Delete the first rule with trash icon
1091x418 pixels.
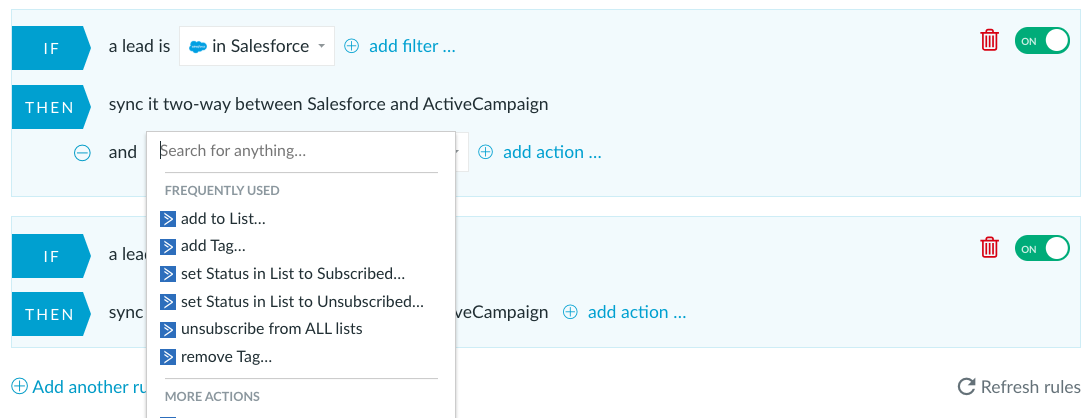pos(989,40)
